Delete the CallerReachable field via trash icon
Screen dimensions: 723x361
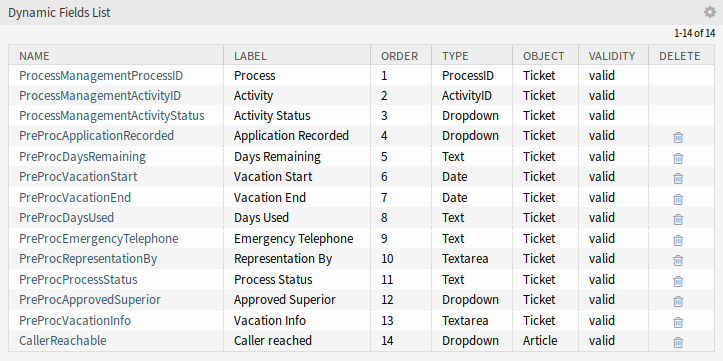tap(678, 343)
